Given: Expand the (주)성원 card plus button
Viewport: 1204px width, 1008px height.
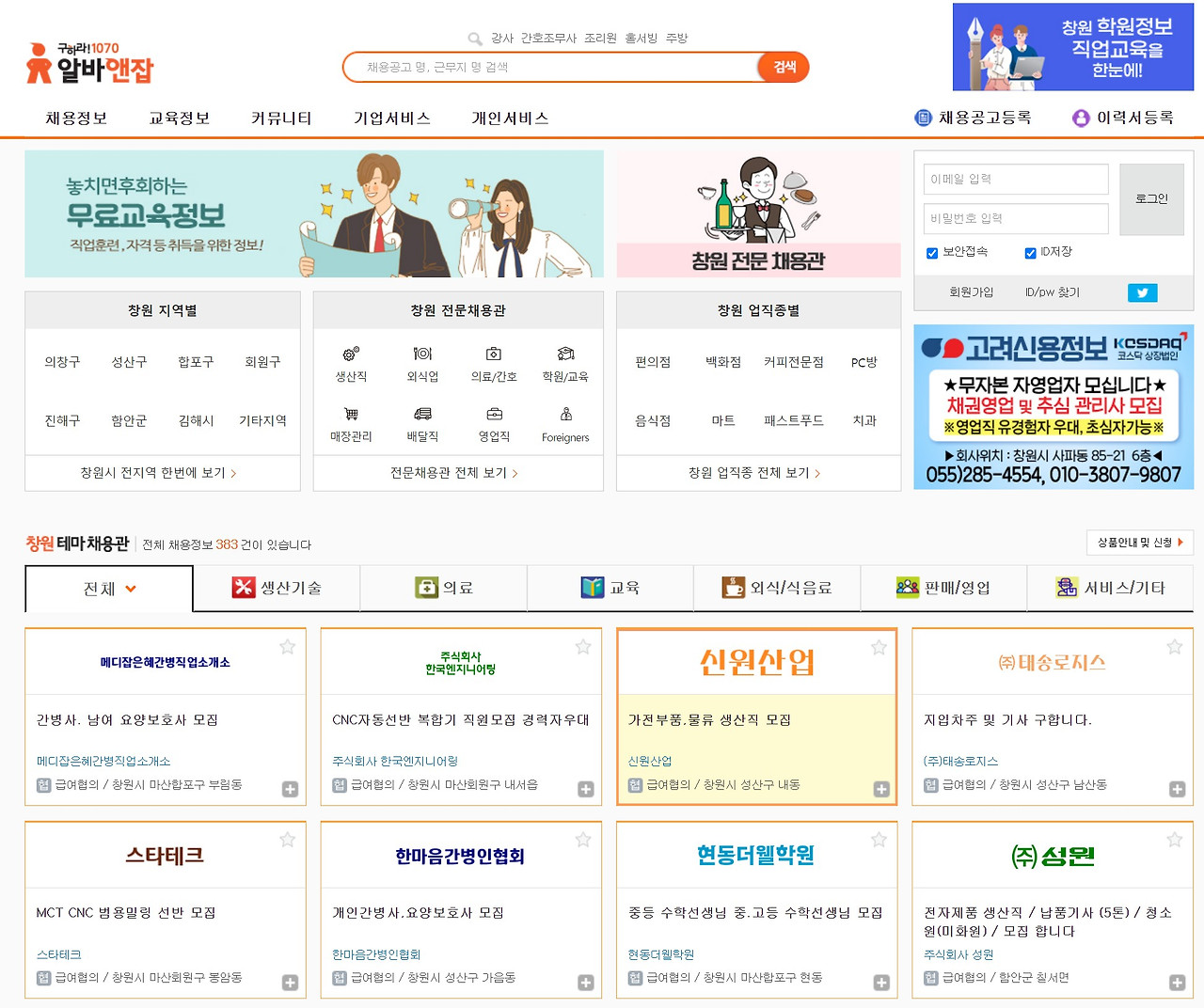Looking at the screenshot, I should [1177, 983].
